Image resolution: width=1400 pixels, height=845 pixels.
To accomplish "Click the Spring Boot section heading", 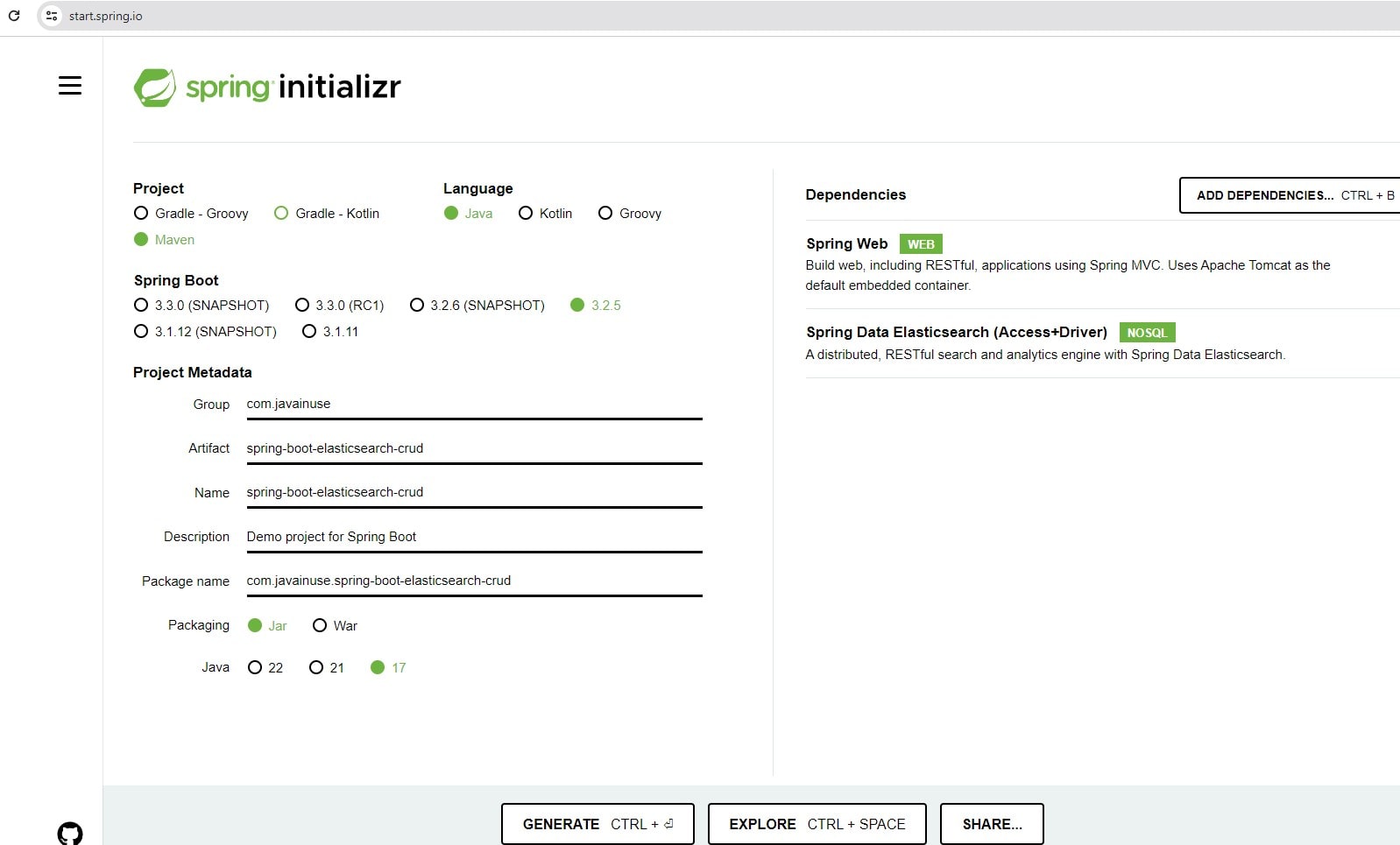I will pyautogui.click(x=176, y=280).
